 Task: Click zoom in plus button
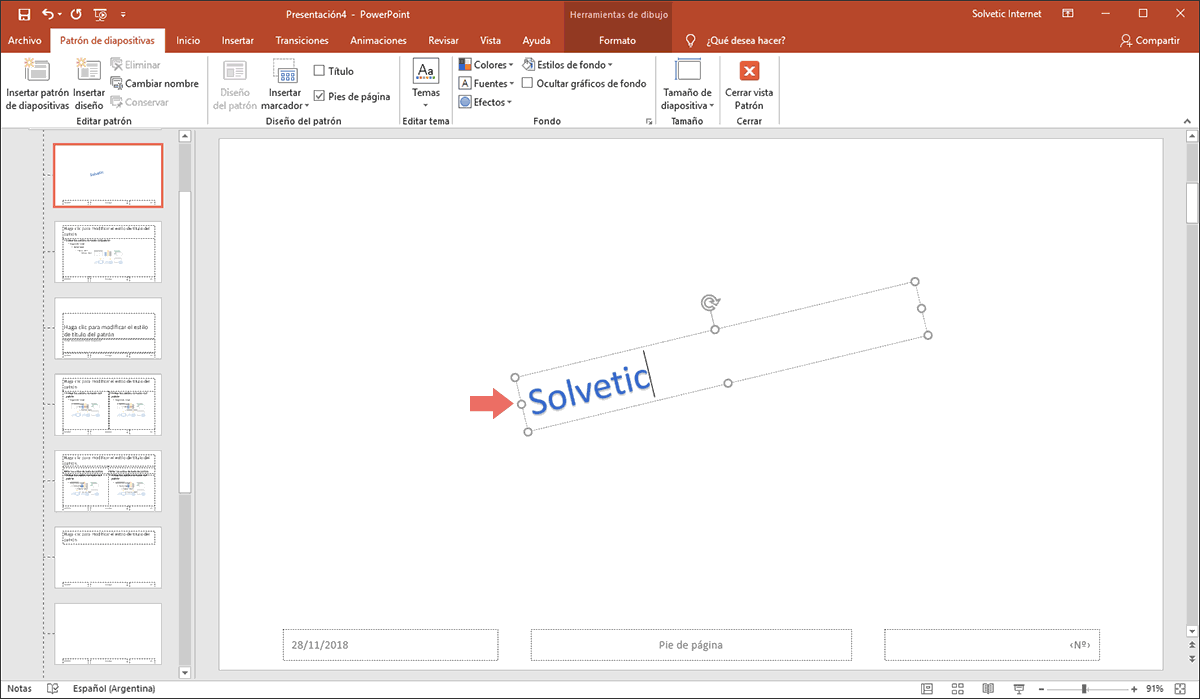tap(1136, 688)
